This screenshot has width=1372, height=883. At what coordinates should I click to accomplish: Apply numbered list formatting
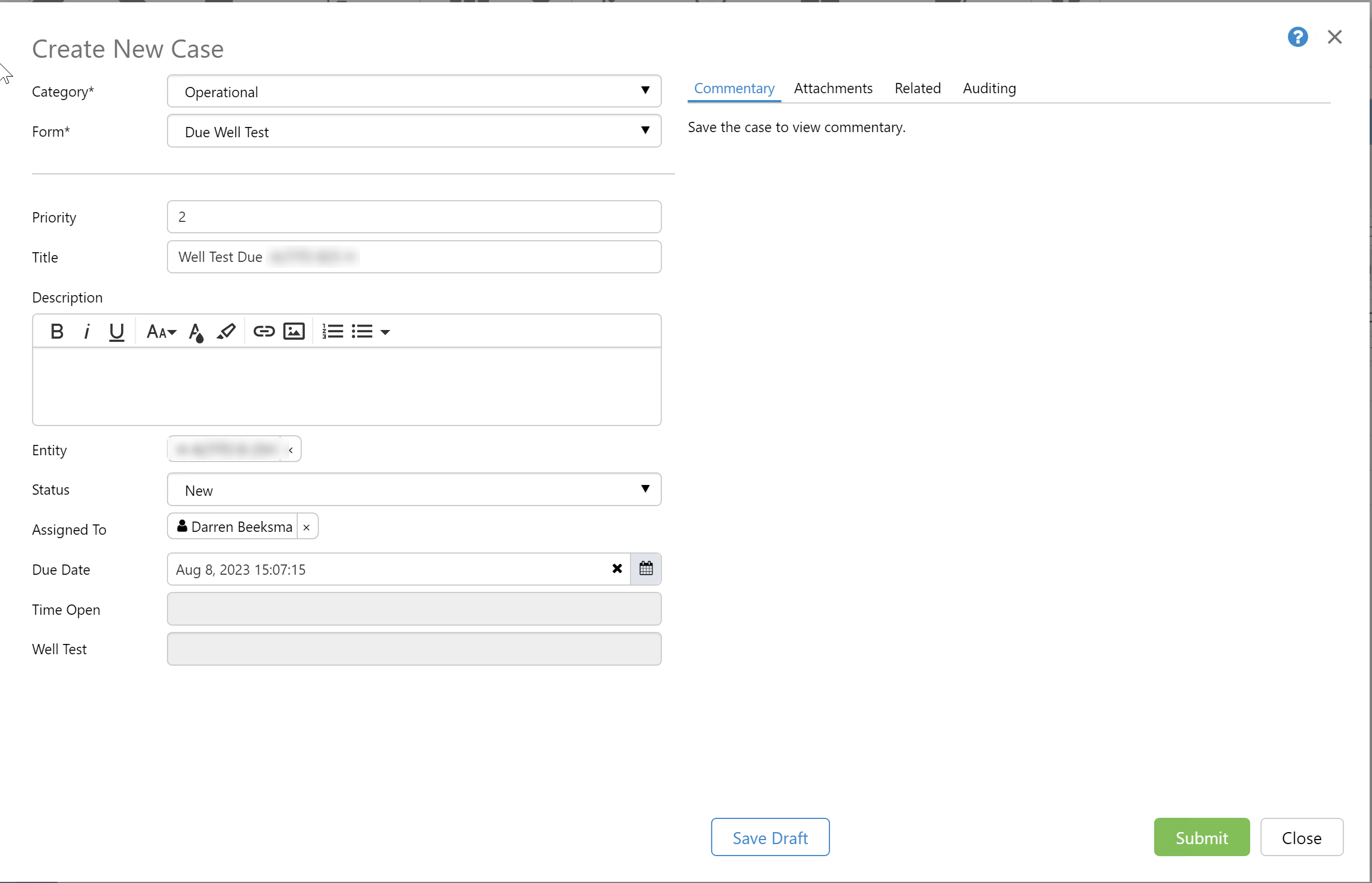click(x=332, y=332)
